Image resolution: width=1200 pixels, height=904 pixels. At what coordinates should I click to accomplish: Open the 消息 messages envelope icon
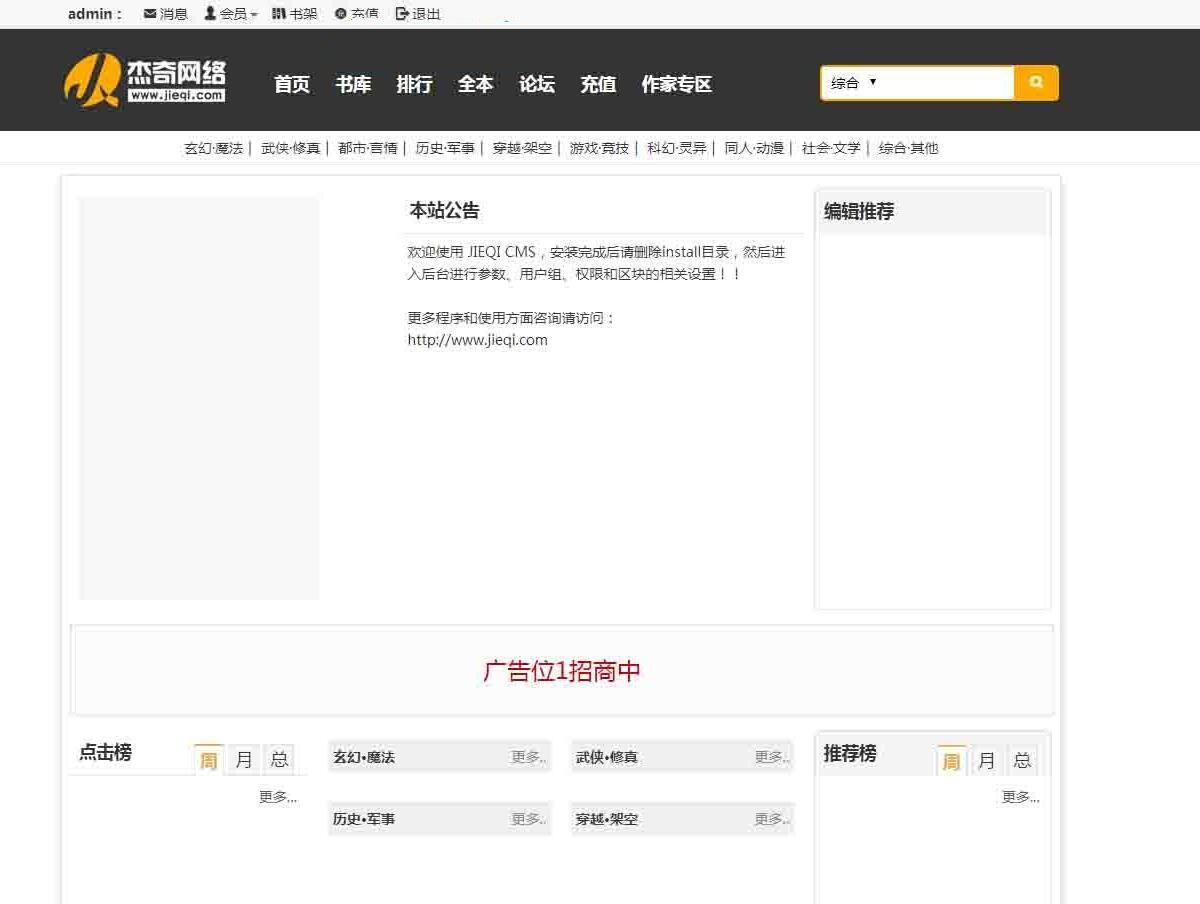tap(150, 14)
